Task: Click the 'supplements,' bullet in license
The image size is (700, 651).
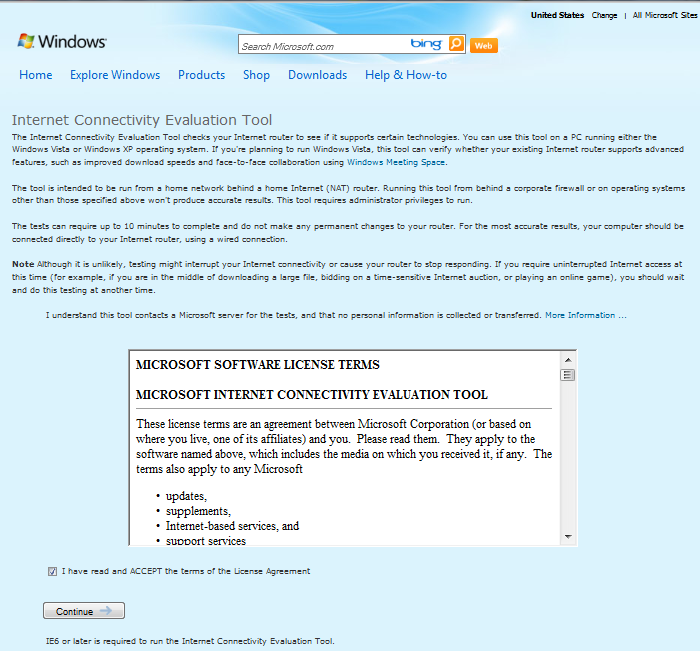Action: click(x=198, y=511)
